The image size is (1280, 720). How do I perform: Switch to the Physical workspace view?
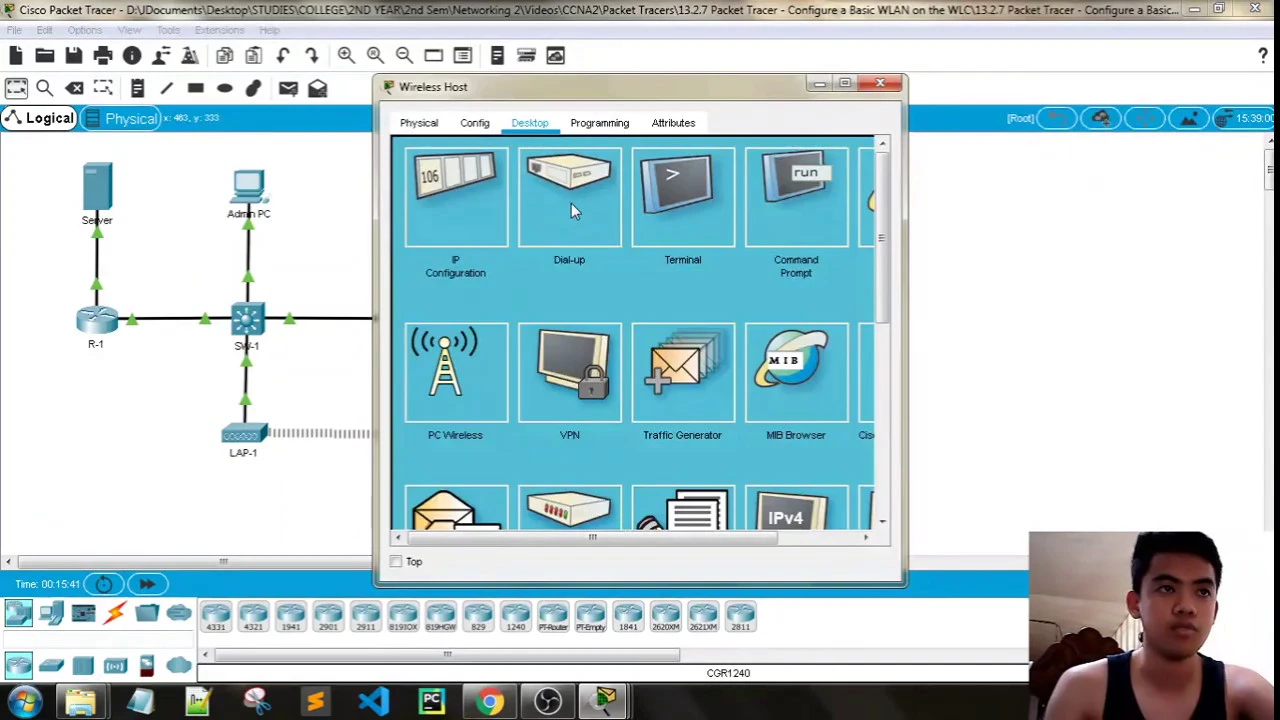(x=119, y=118)
